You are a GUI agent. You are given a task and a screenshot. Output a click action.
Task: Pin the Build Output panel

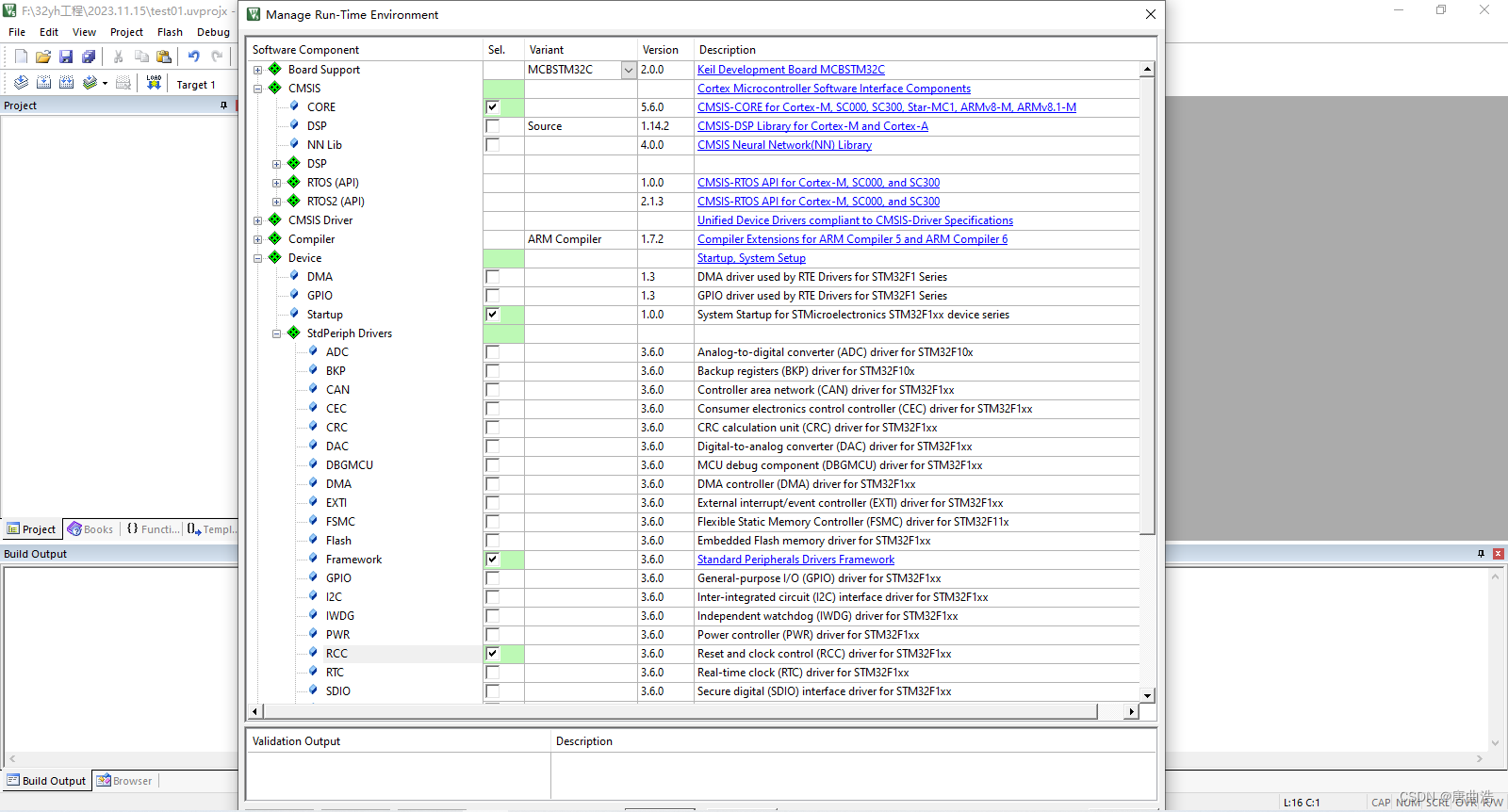tap(1481, 554)
